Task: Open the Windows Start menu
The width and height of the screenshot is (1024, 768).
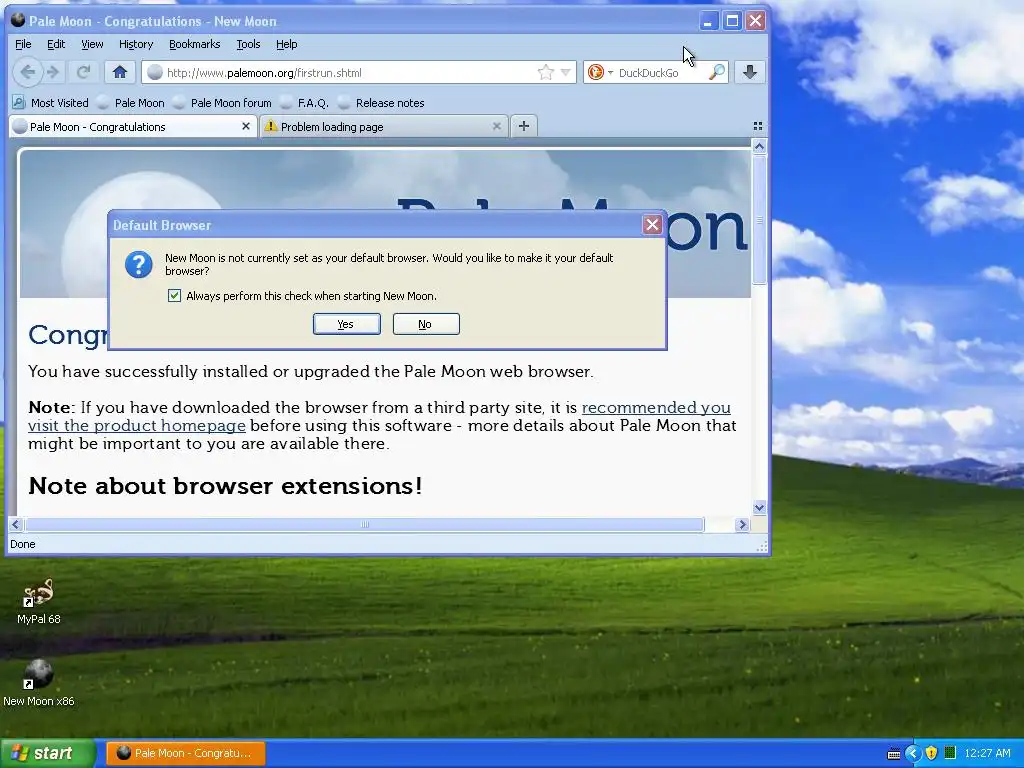Action: (47, 753)
